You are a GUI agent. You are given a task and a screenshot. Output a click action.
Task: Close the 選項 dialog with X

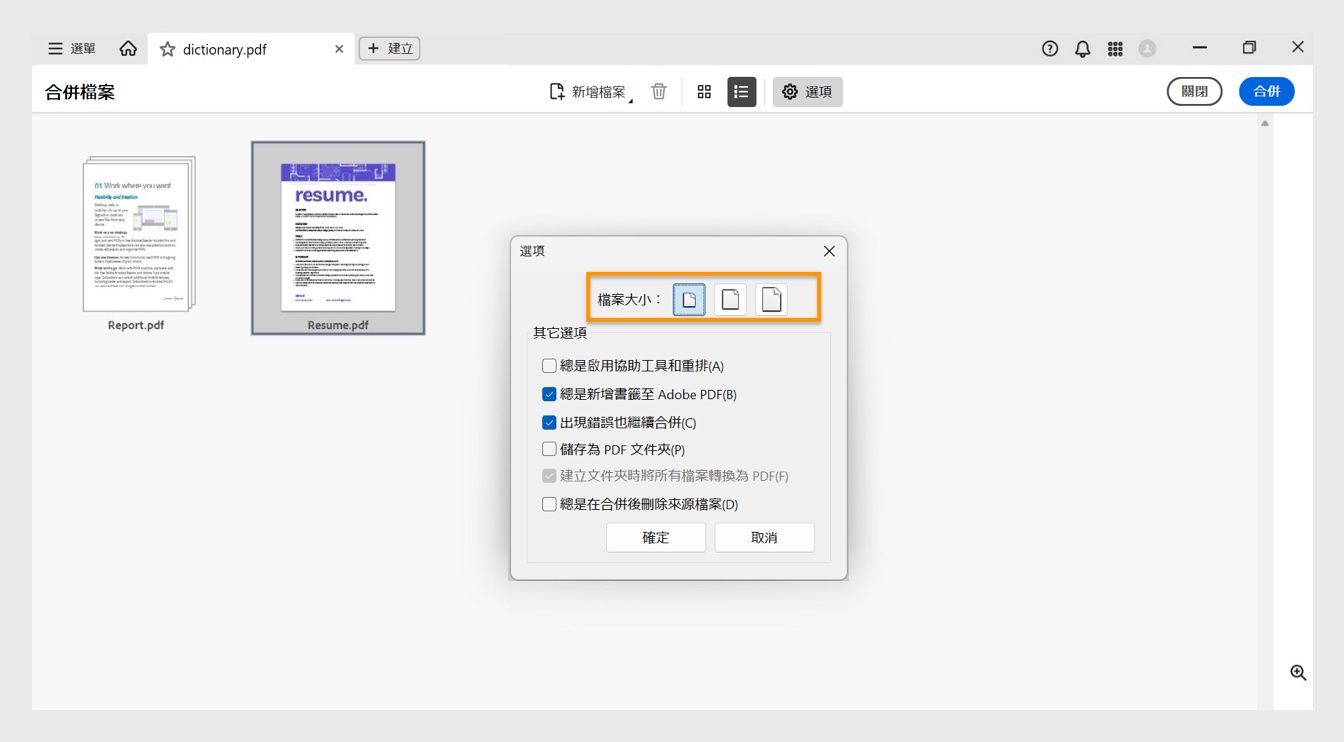[x=829, y=251]
